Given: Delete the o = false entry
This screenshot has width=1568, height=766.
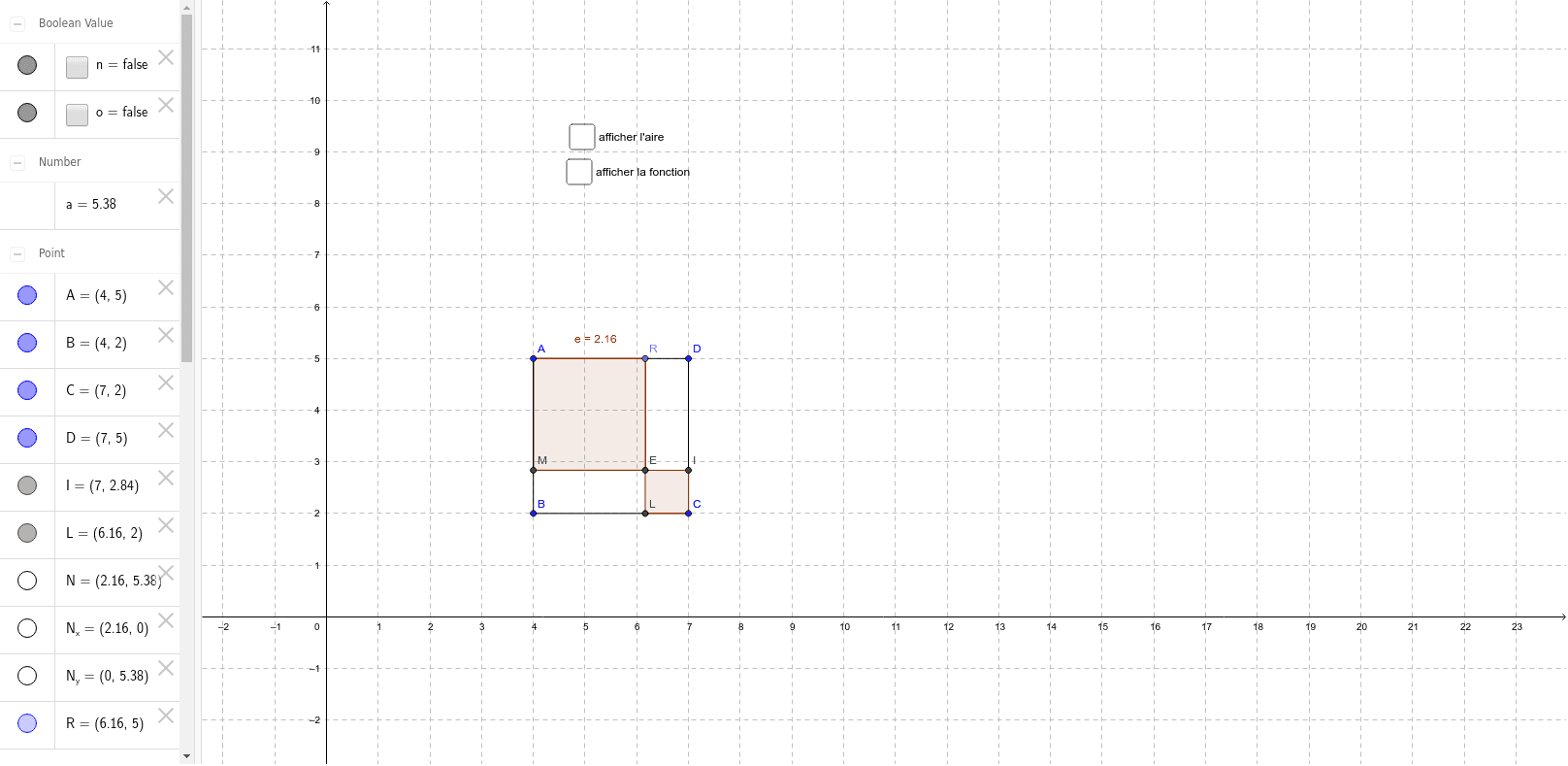Looking at the screenshot, I should click(x=166, y=105).
